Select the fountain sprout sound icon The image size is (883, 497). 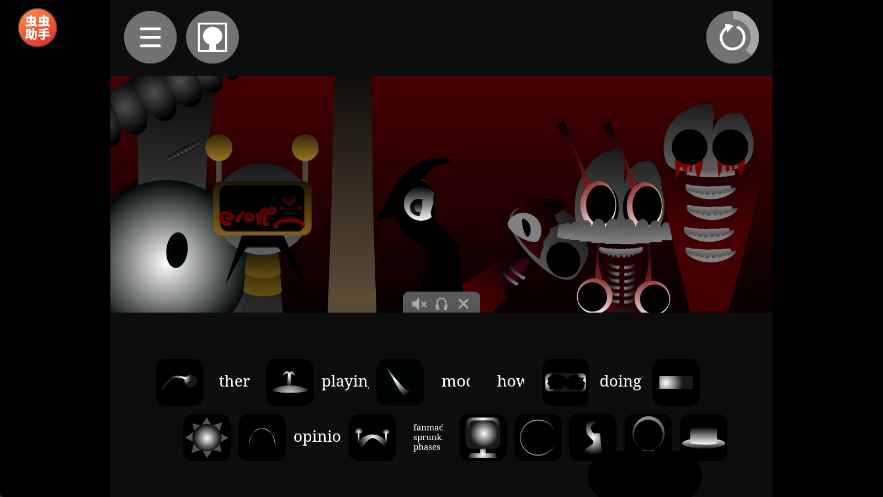(289, 382)
